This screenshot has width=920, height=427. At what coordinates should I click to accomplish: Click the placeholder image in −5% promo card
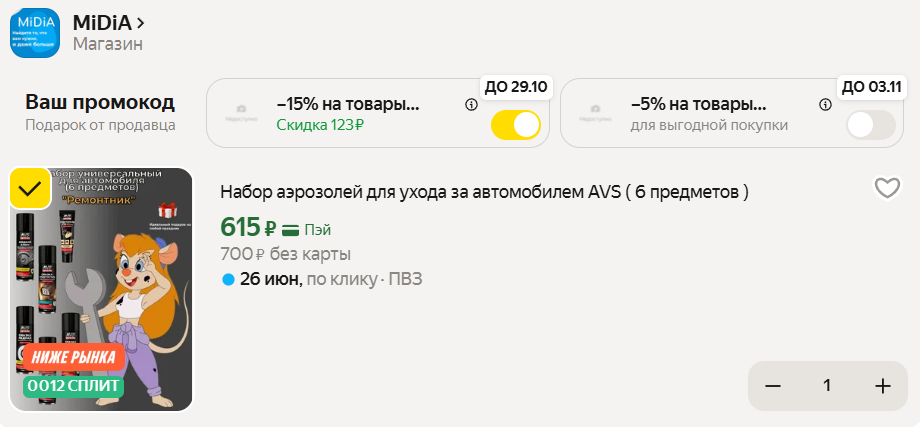coord(596,113)
